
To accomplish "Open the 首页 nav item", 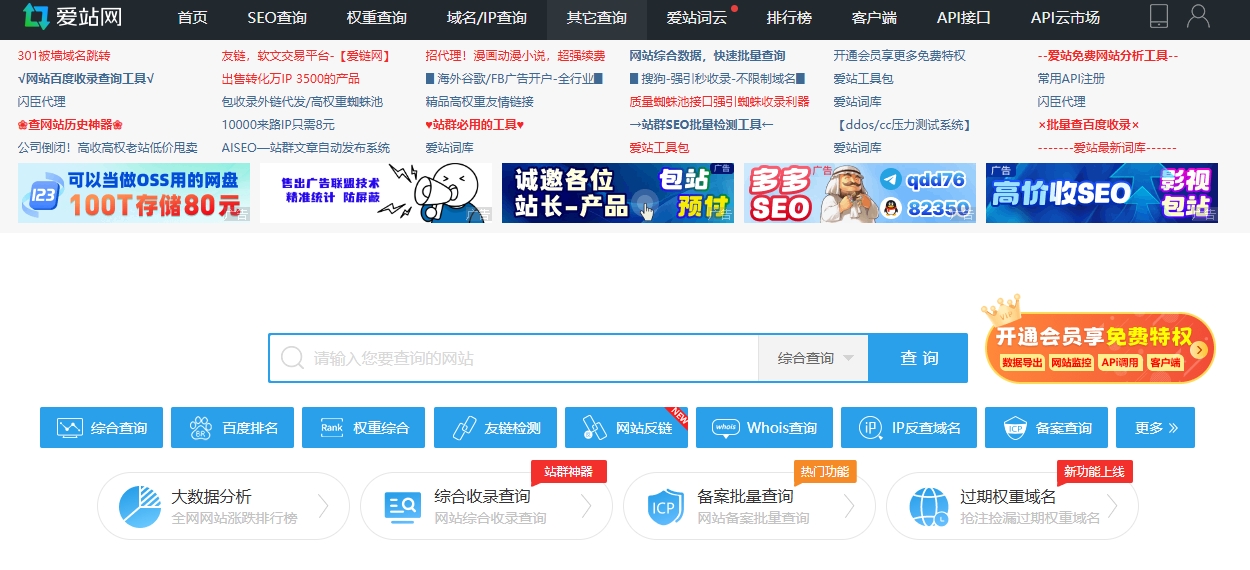I will [193, 17].
